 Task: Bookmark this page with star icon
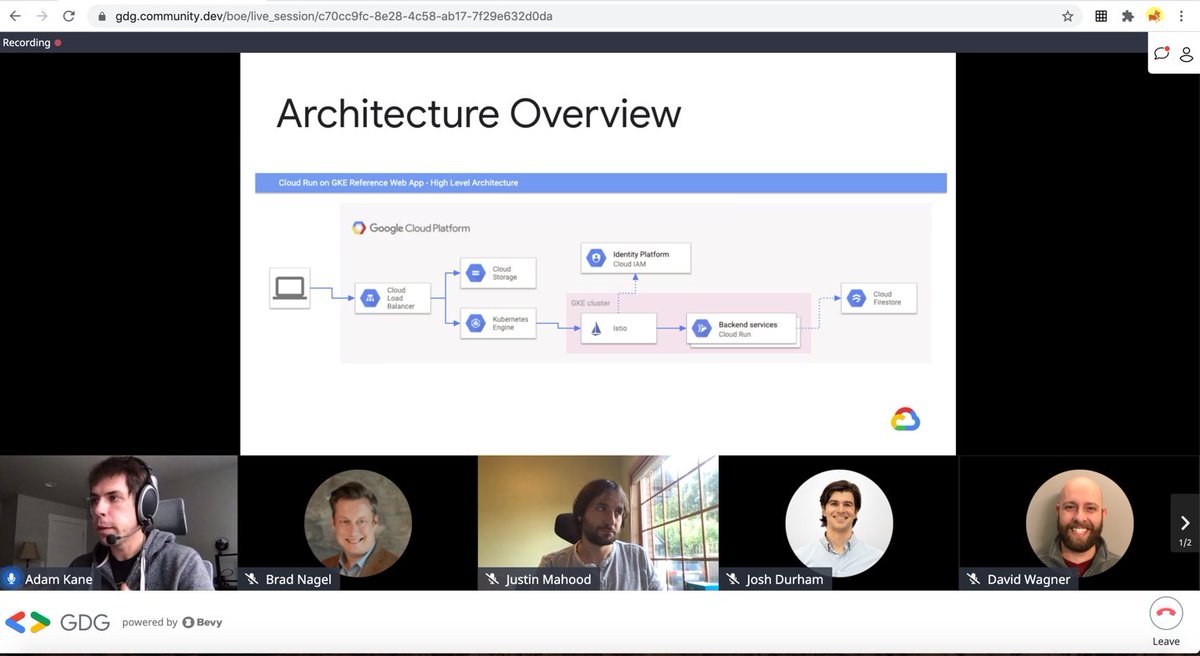[1067, 16]
